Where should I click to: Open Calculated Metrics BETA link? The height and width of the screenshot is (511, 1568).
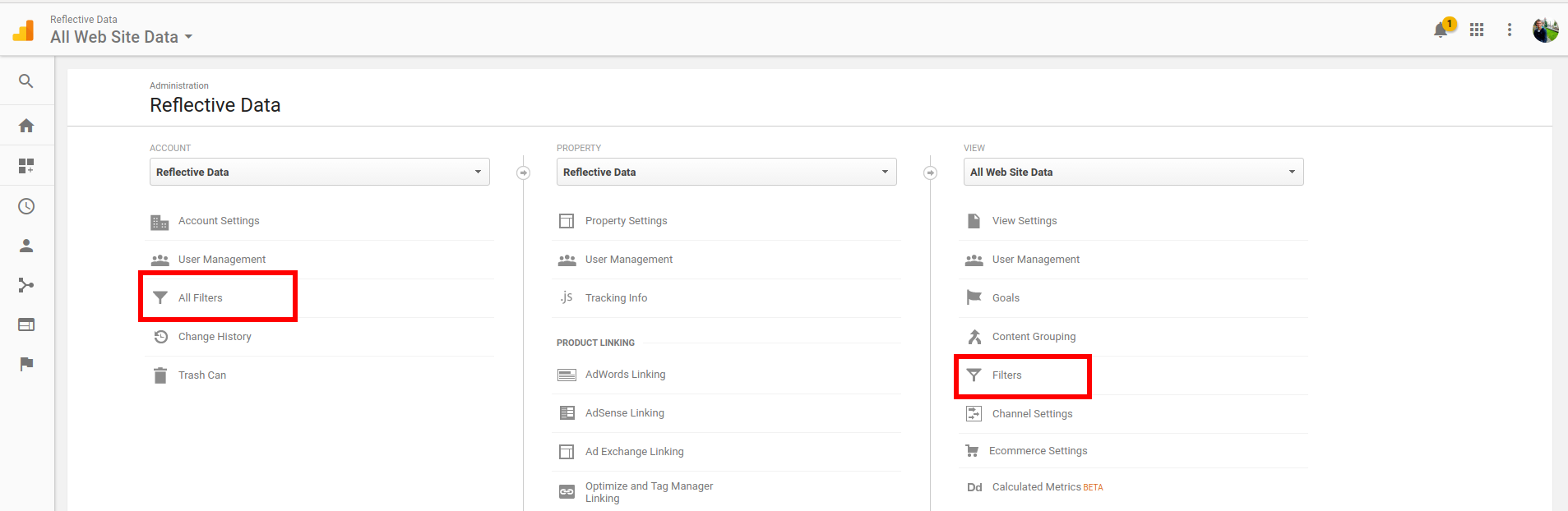[1048, 487]
